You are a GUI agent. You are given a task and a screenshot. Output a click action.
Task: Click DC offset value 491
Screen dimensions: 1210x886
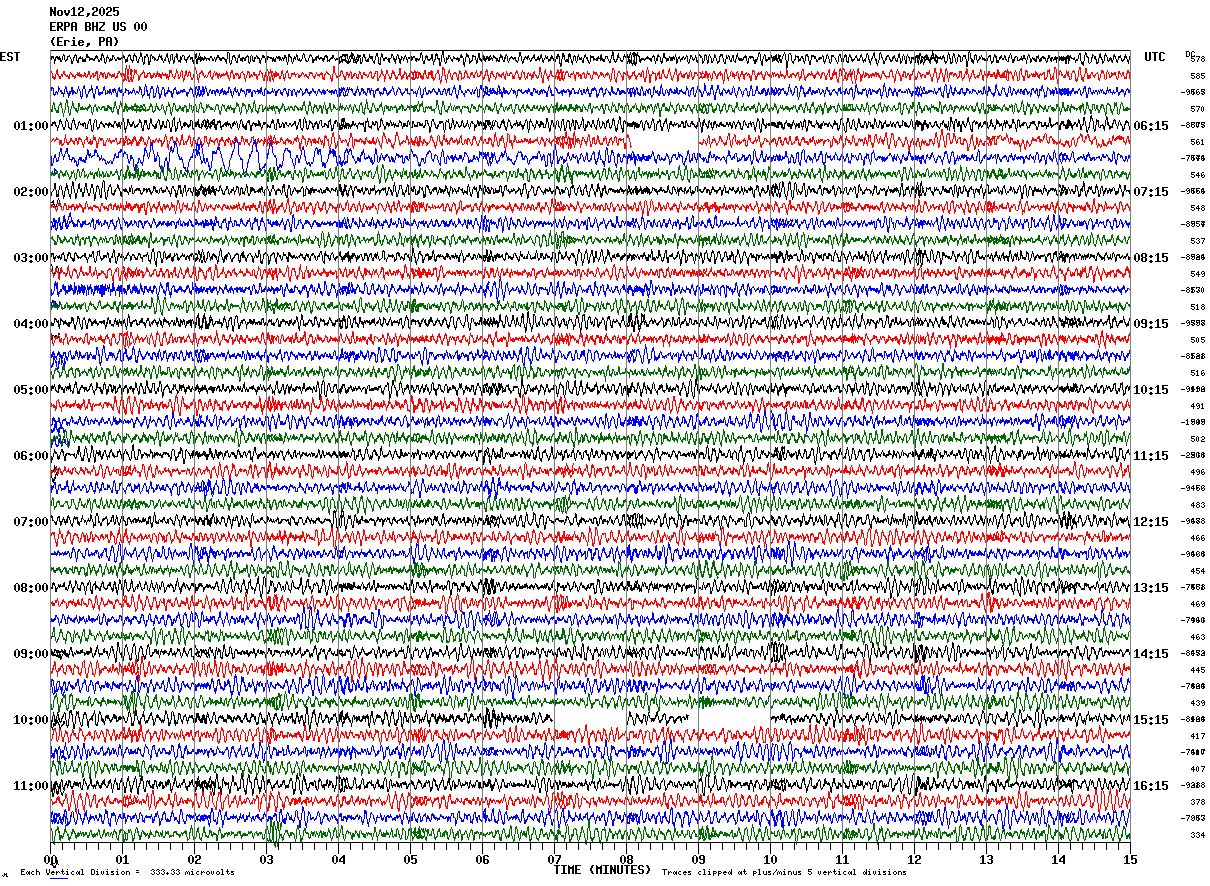[x=1197, y=406]
